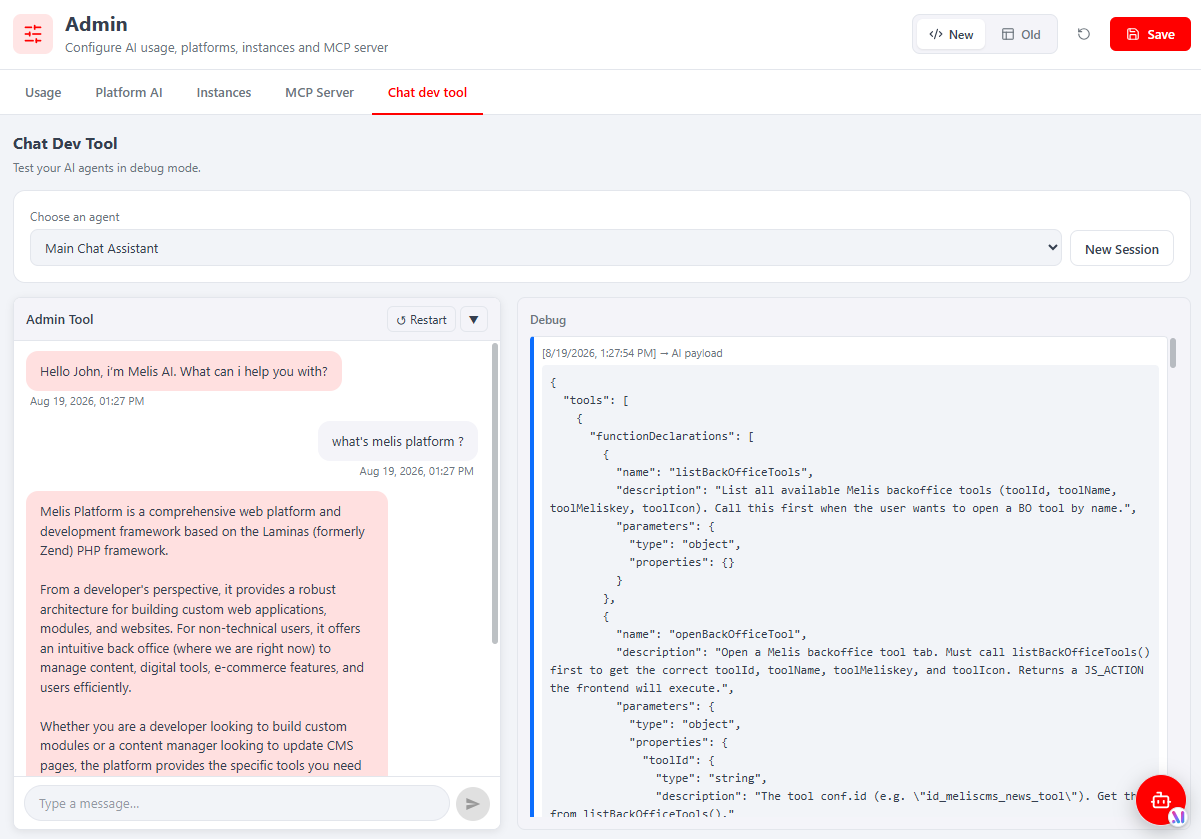
Task: Open the Choose an agent dropdown
Action: click(x=546, y=248)
